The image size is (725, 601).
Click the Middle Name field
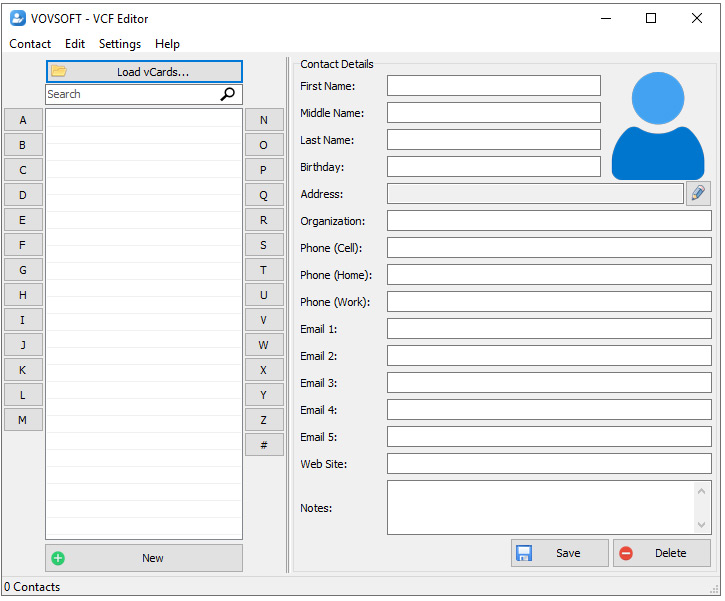tap(494, 112)
